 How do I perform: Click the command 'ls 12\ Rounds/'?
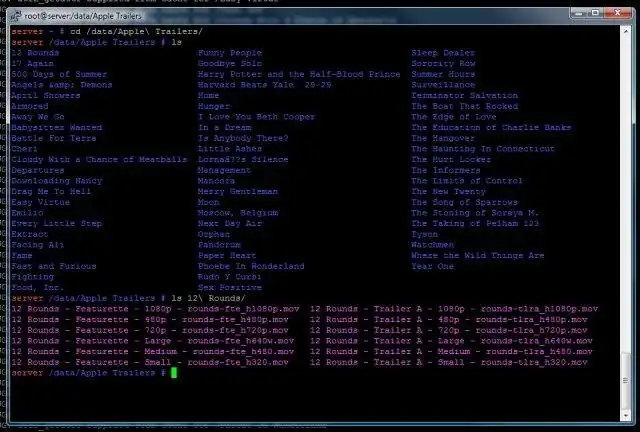pos(209,298)
